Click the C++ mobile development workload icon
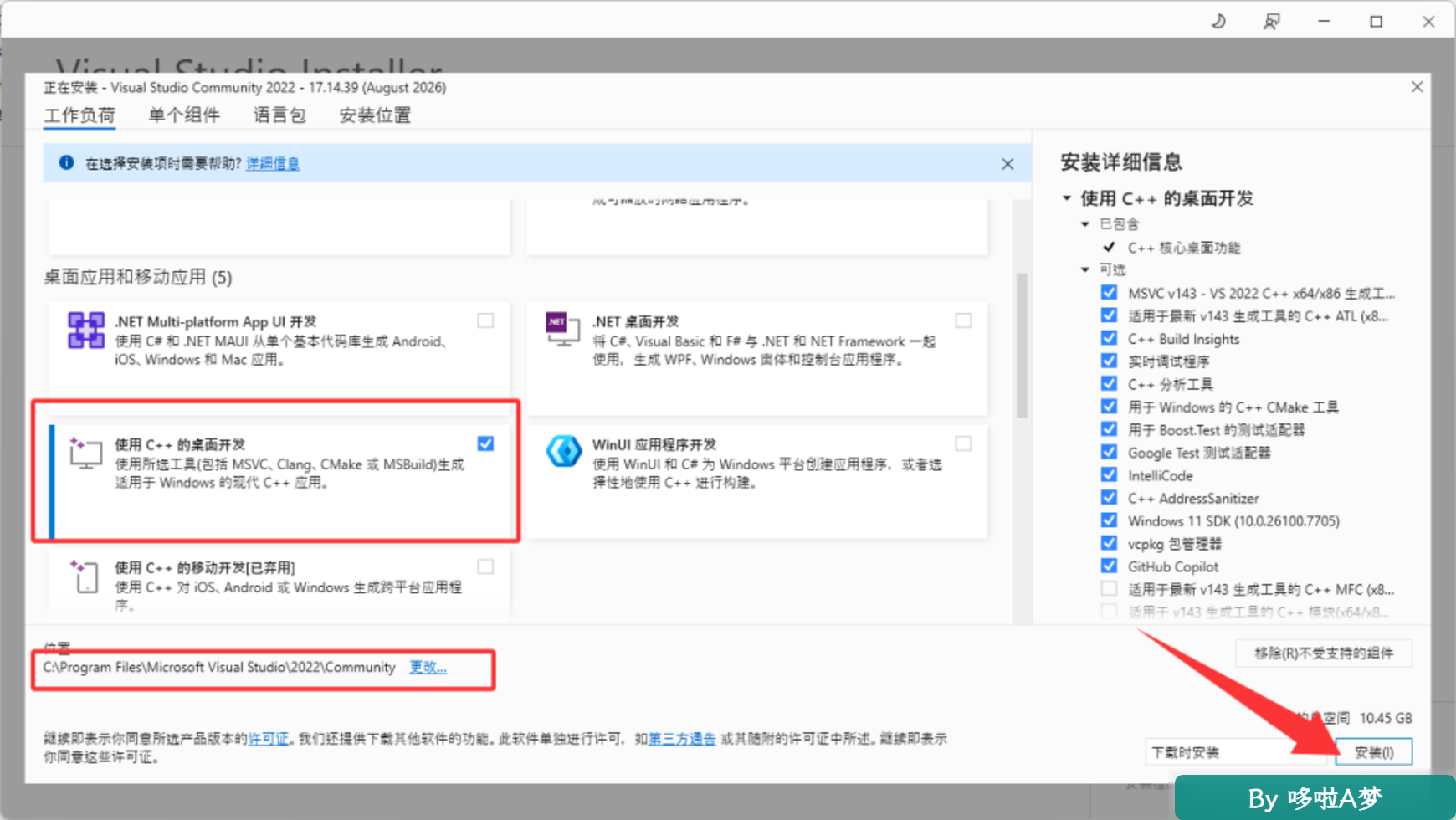This screenshot has width=1456, height=820. click(85, 576)
